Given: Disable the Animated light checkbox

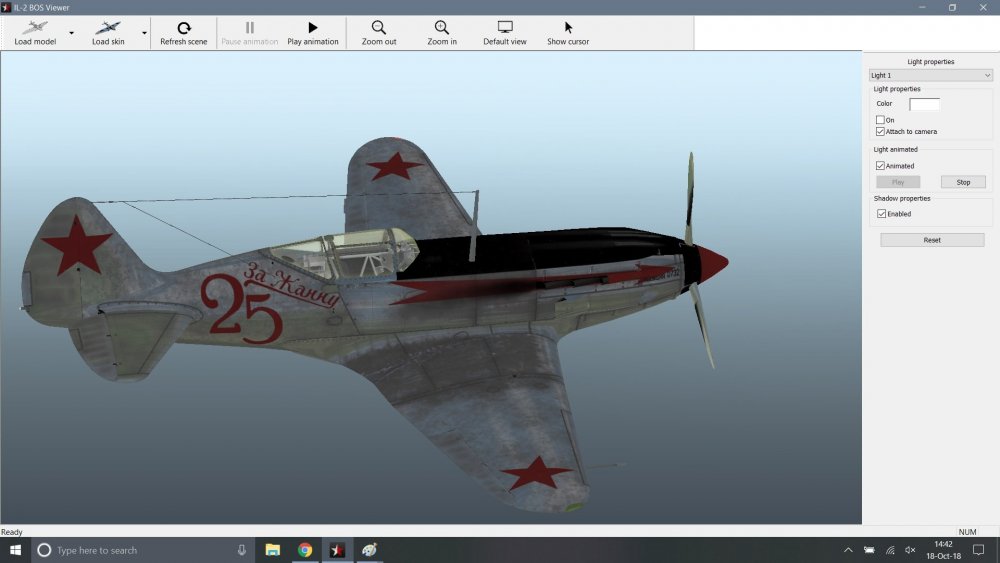Looking at the screenshot, I should point(880,166).
